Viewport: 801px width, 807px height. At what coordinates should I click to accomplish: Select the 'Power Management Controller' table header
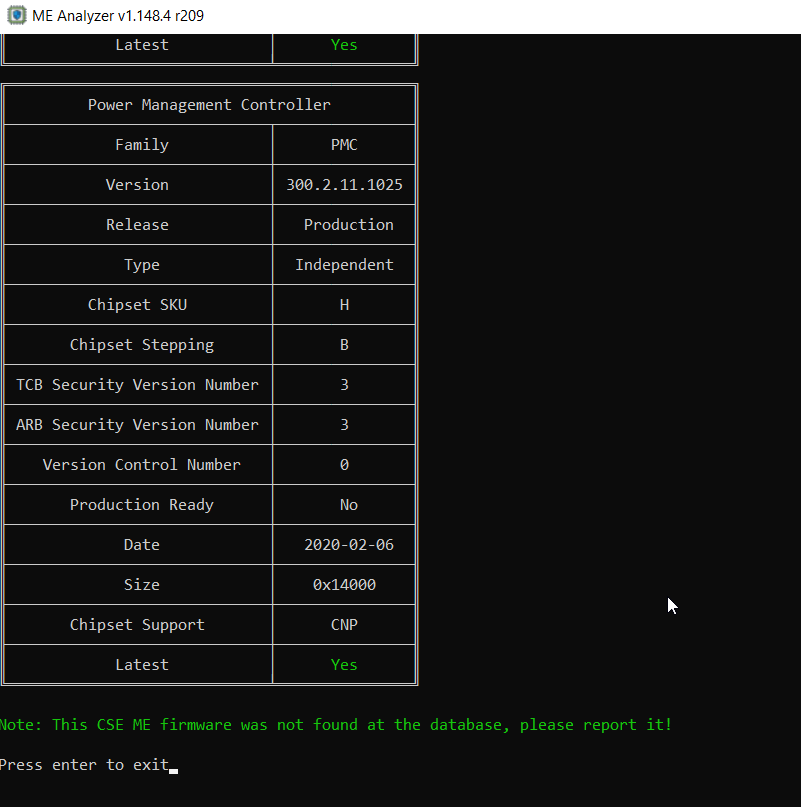[209, 105]
